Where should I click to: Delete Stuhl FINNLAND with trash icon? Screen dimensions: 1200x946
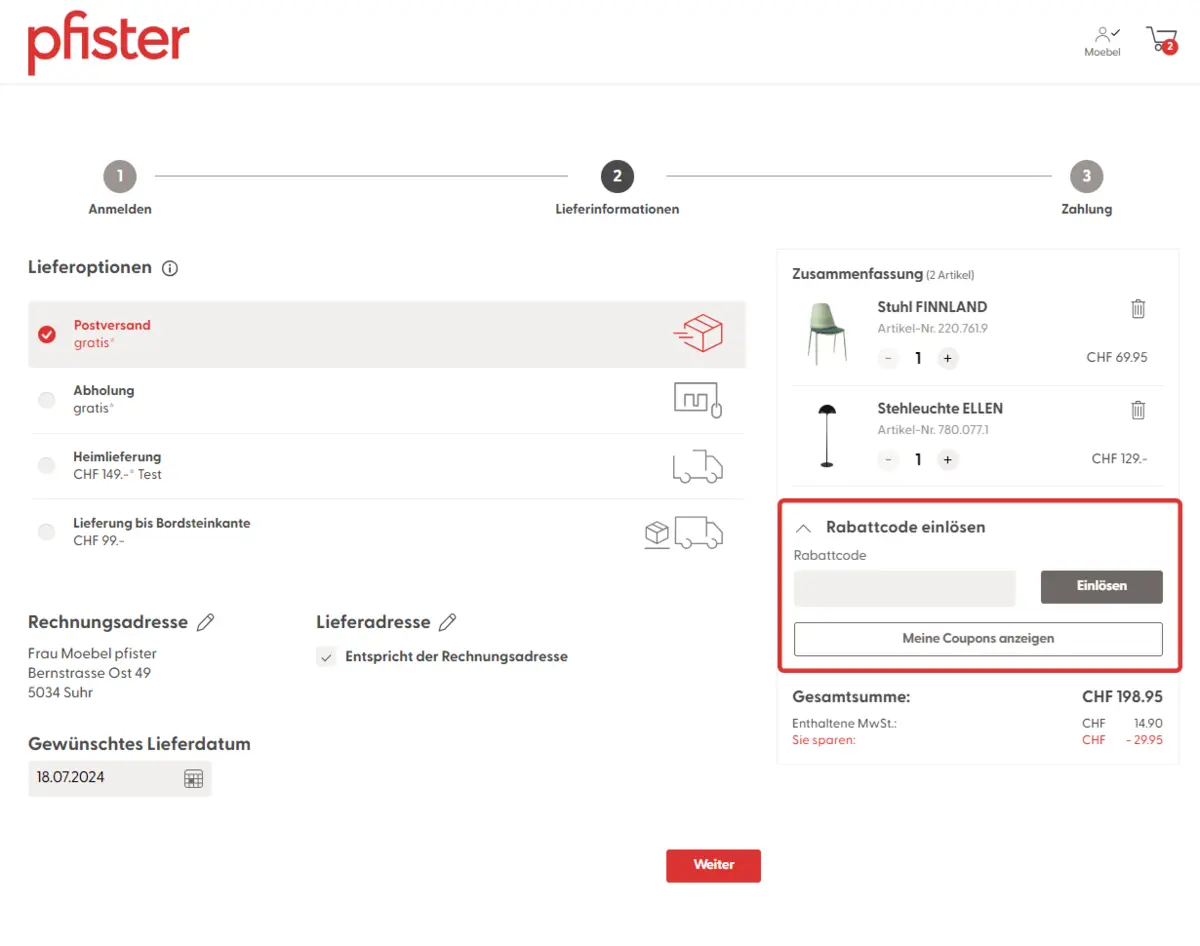pyautogui.click(x=1137, y=309)
